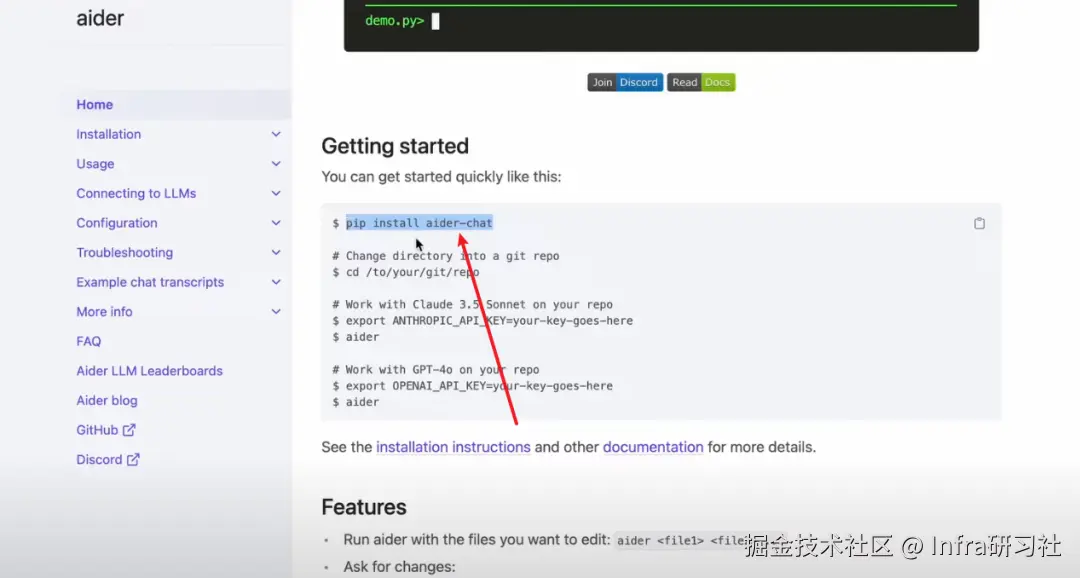Expand the Configuration section chevron
The image size is (1080, 578).
click(276, 223)
